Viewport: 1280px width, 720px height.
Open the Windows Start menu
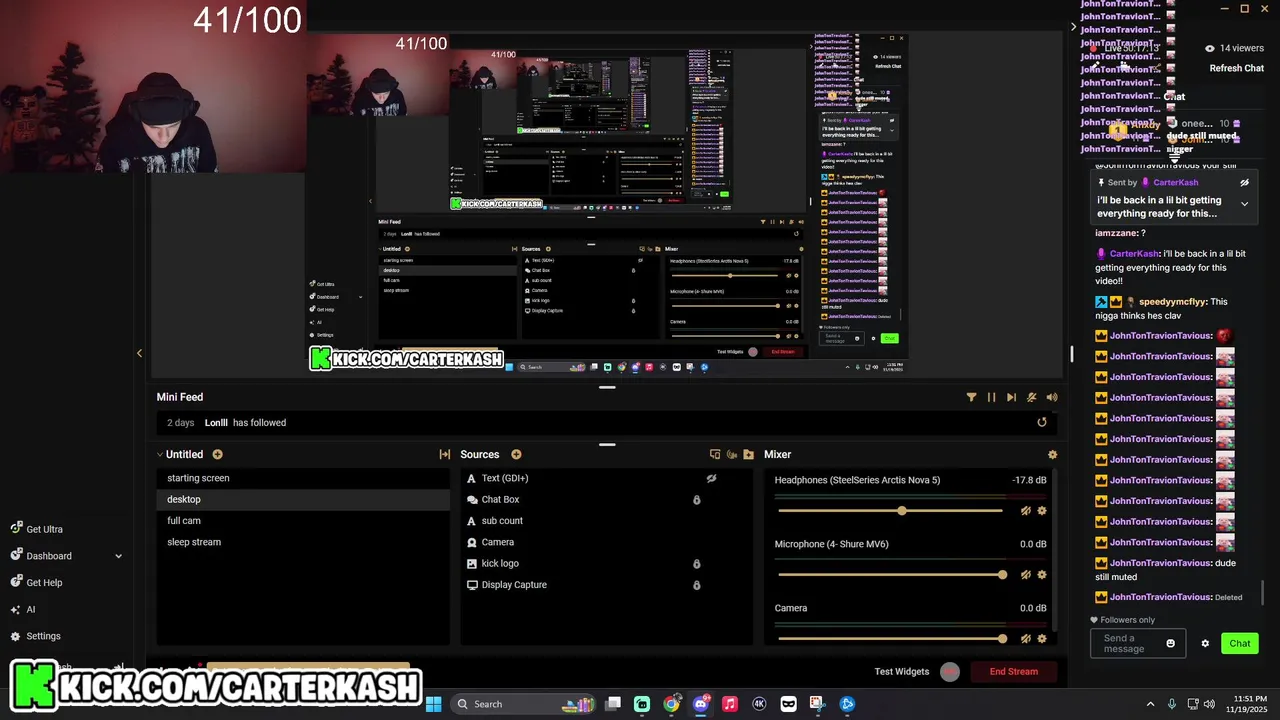pos(434,704)
